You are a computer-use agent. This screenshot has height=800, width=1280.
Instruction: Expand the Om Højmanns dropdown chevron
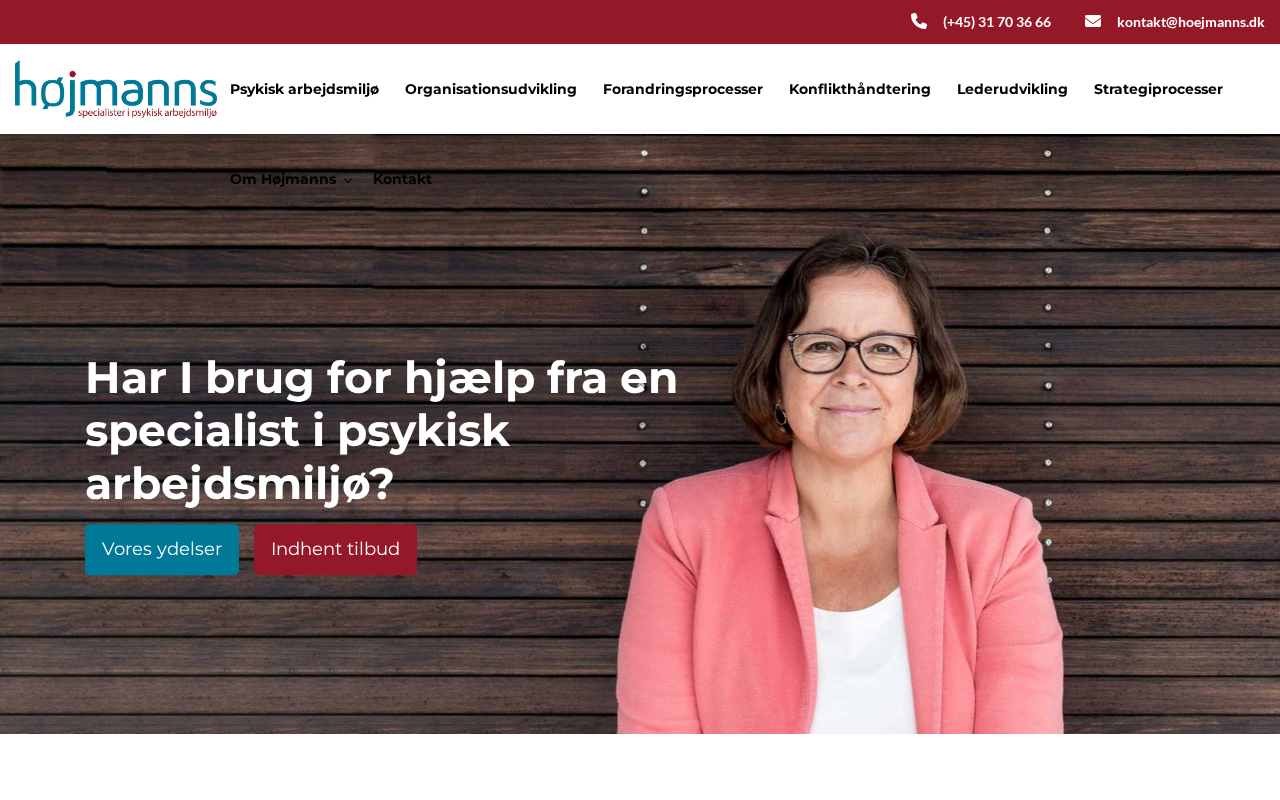[x=348, y=180]
